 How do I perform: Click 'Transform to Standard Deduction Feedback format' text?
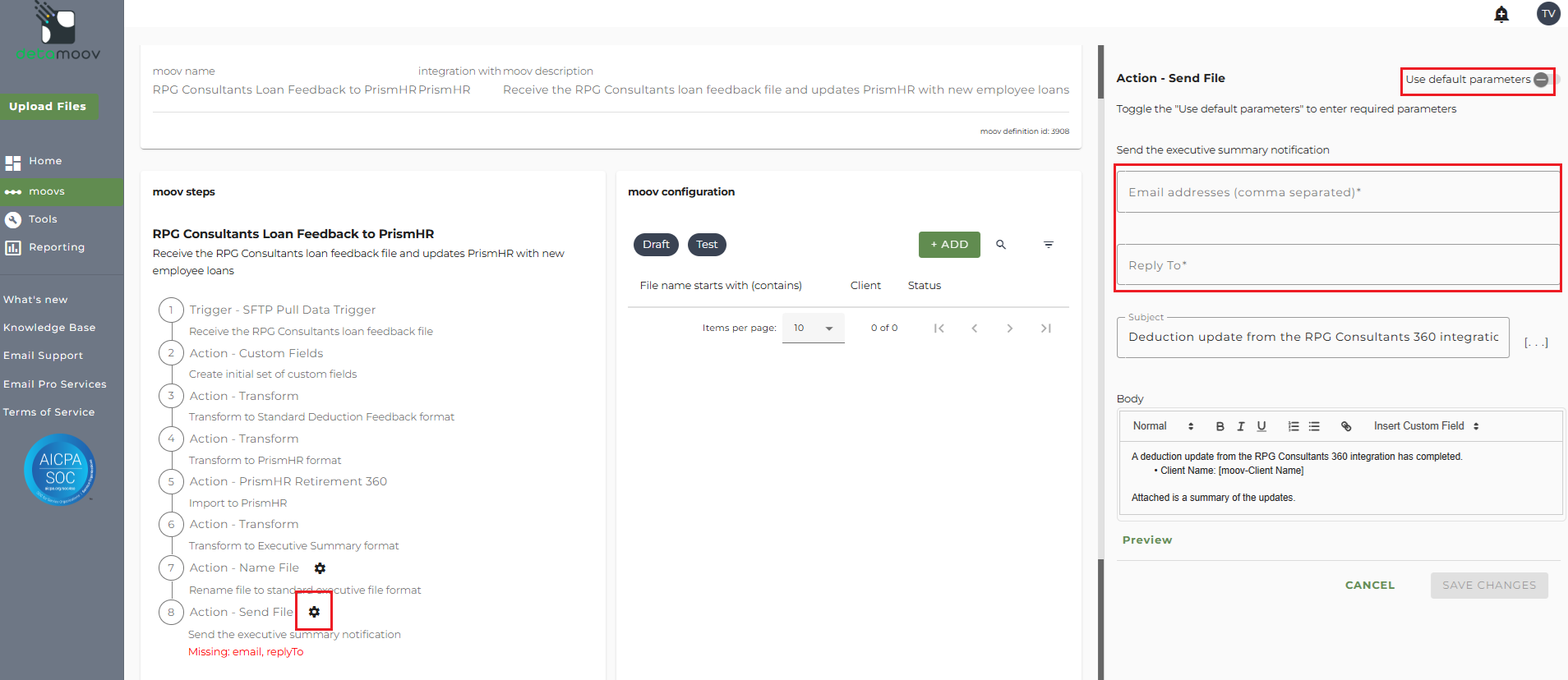[321, 417]
